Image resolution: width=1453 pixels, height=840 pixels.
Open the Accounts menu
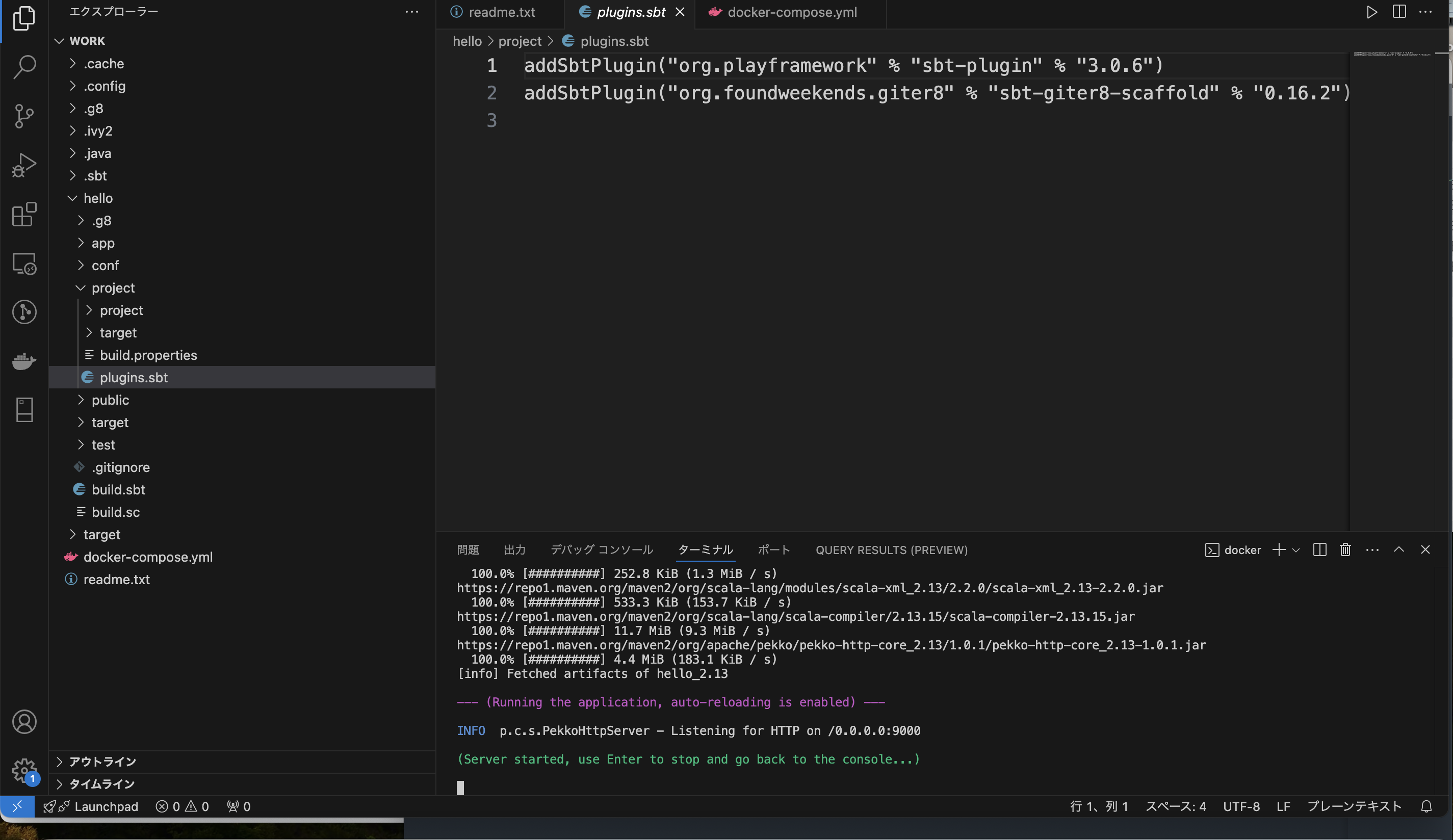pyautogui.click(x=24, y=722)
